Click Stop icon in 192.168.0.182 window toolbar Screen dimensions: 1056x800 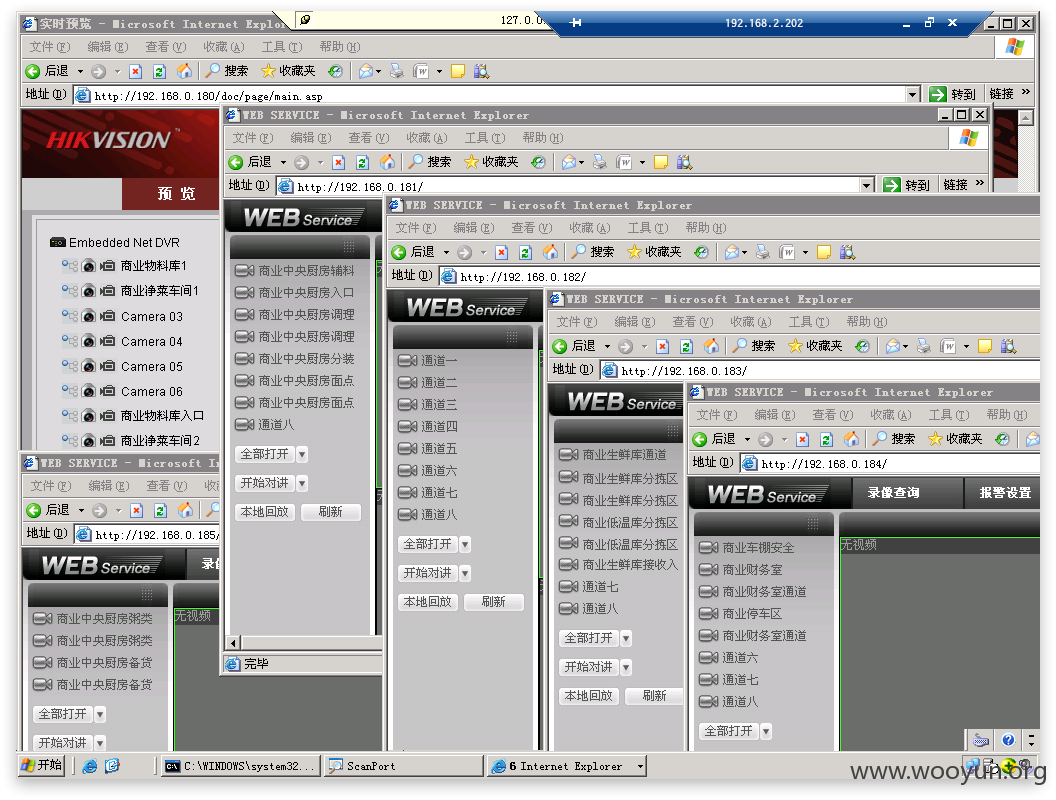click(502, 252)
